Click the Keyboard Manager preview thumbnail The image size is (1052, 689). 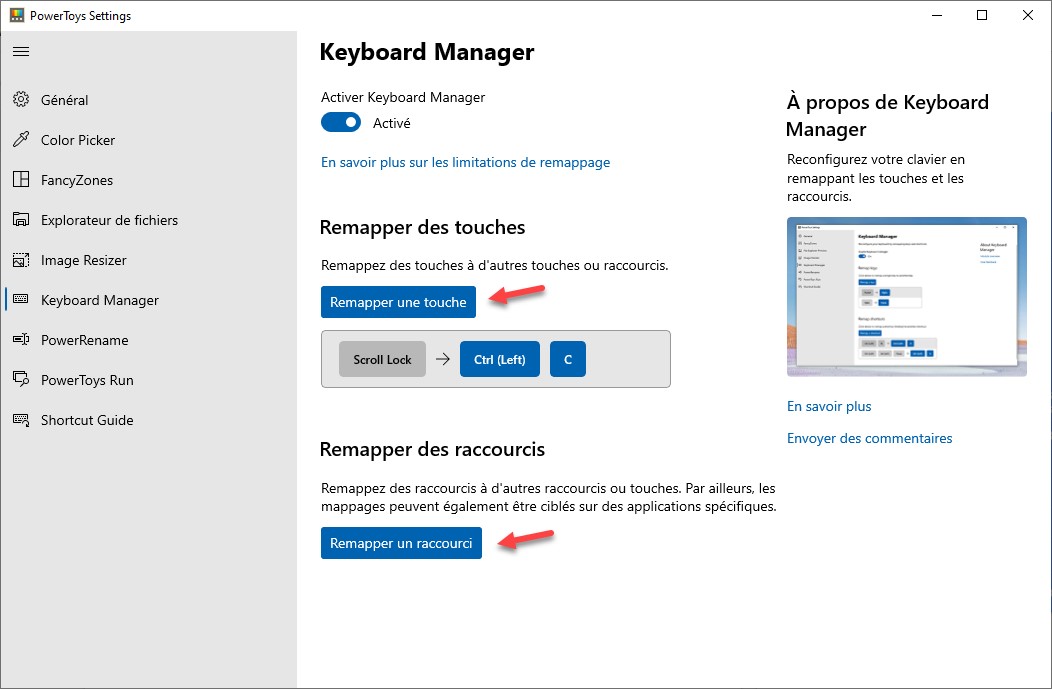(x=906, y=297)
